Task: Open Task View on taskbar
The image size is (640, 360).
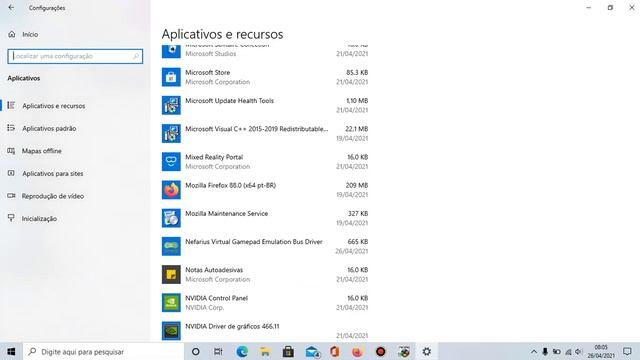Action: 218,351
